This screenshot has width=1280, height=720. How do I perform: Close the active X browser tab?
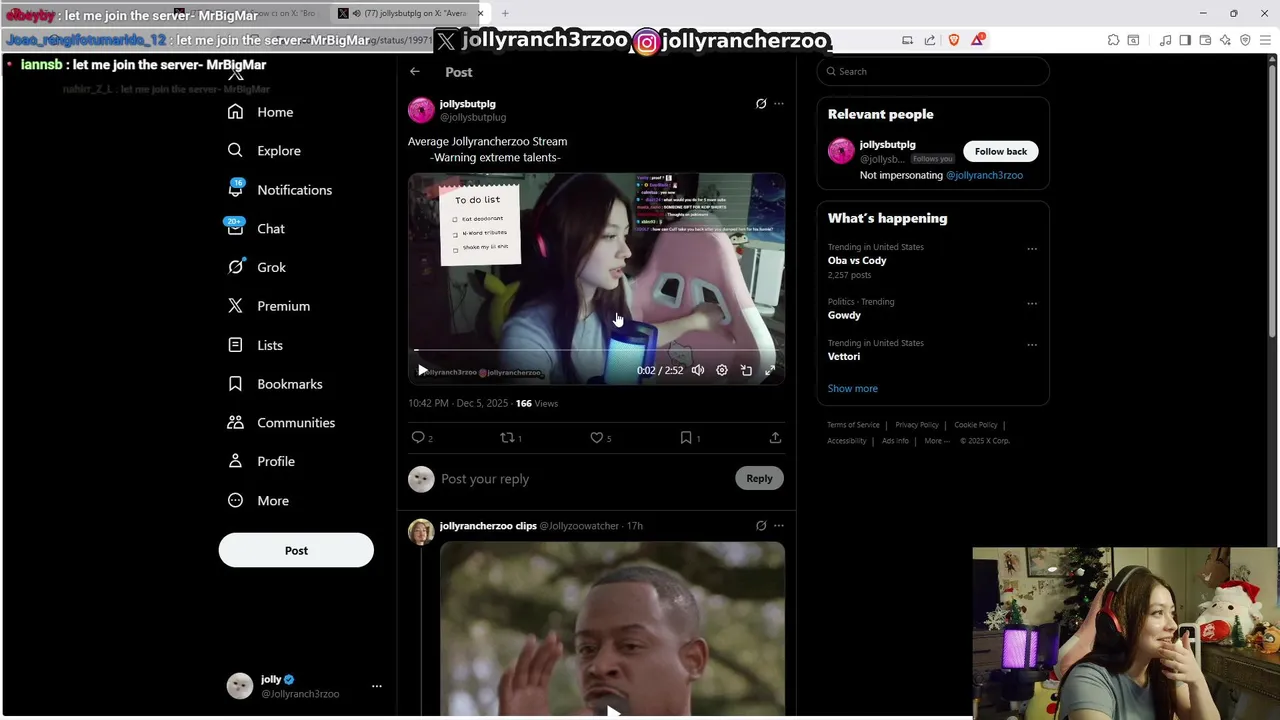pyautogui.click(x=480, y=13)
